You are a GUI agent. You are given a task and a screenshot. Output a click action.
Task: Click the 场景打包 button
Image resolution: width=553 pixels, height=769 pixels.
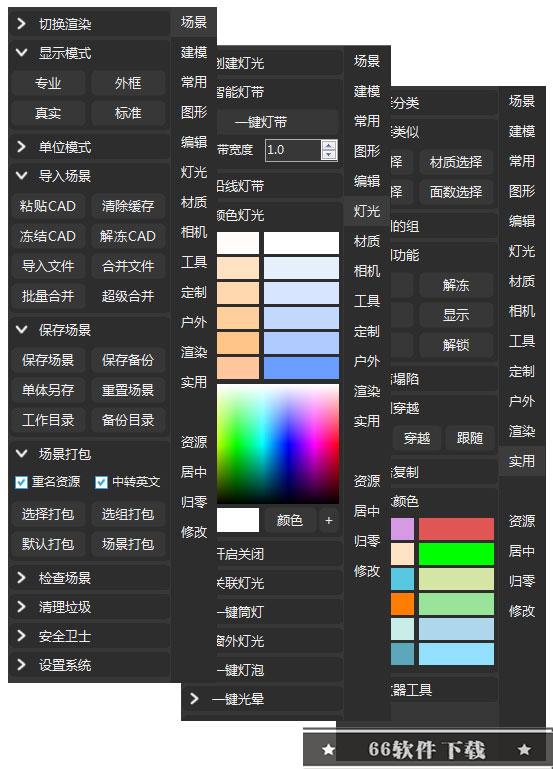coord(127,544)
